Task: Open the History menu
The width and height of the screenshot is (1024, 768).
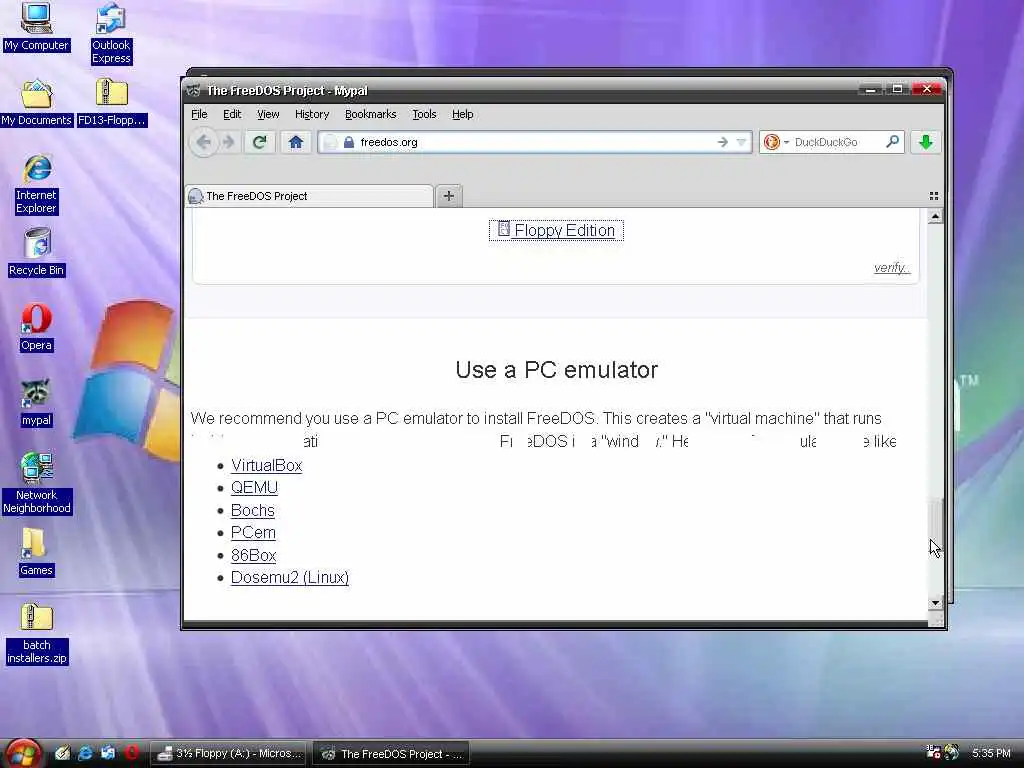Action: 312,114
